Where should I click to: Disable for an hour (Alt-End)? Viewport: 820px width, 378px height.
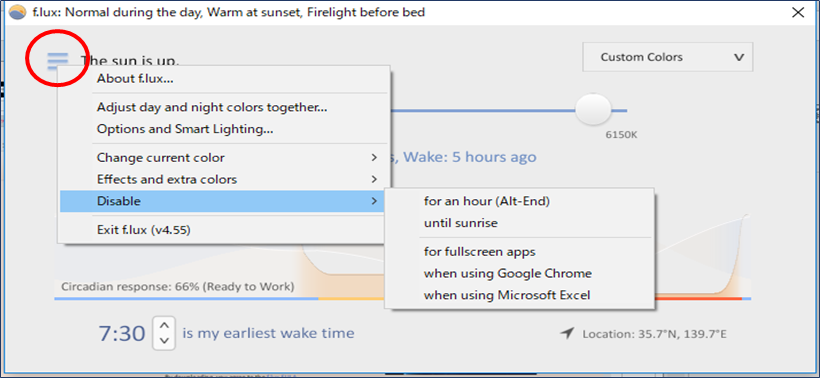(x=519, y=201)
